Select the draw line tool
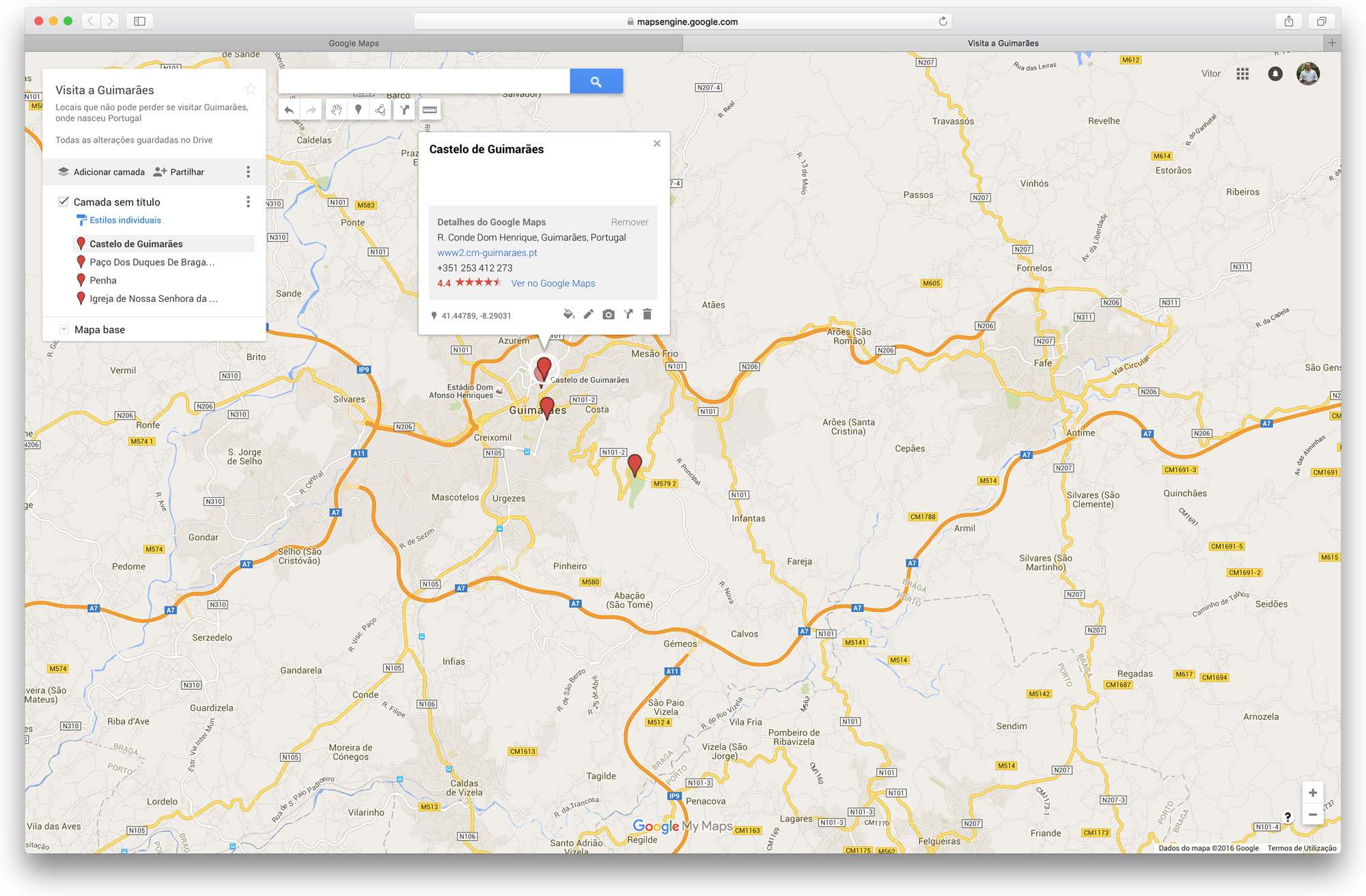Viewport: 1366px width, 896px height. 380,109
